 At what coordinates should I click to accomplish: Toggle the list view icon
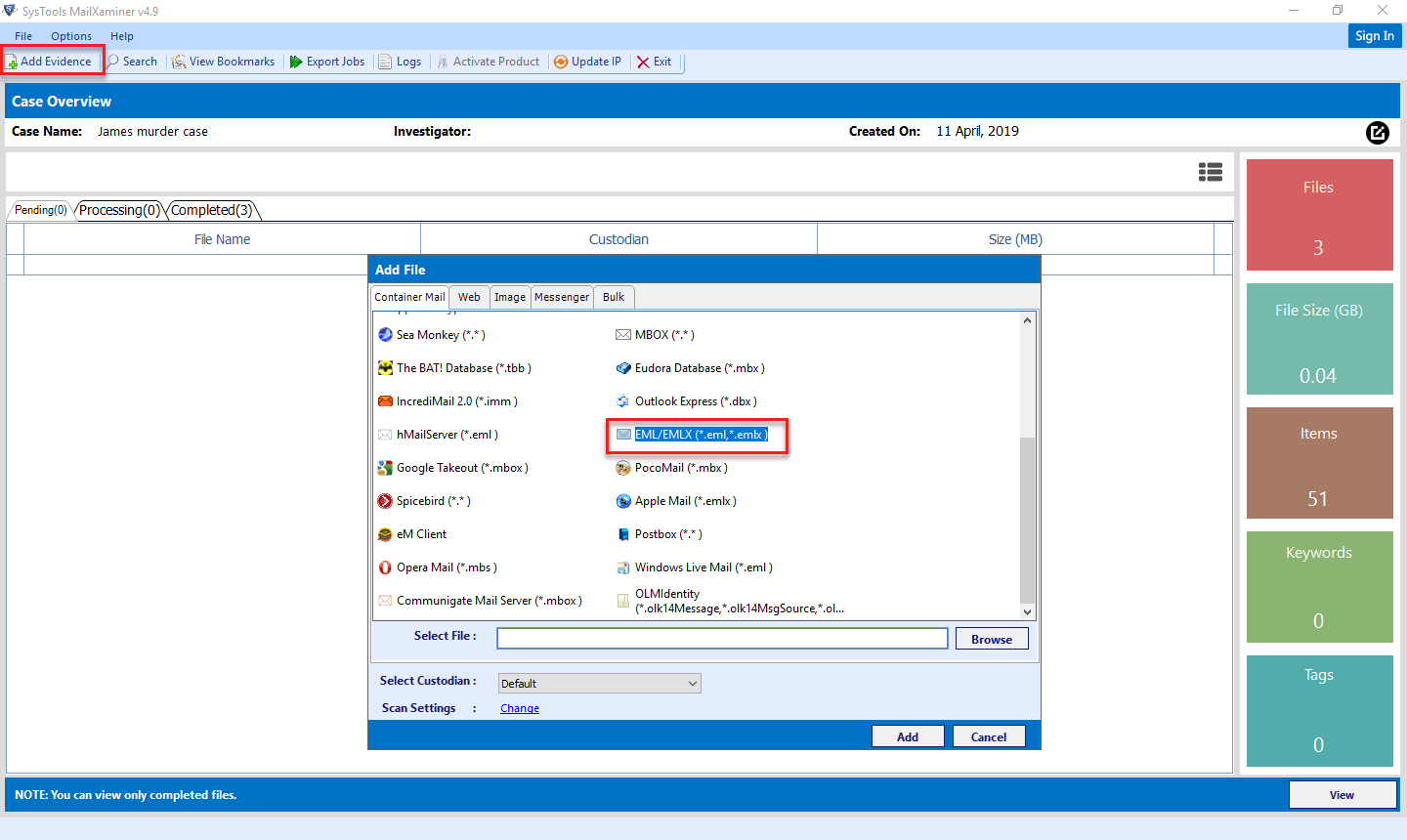(x=1211, y=172)
